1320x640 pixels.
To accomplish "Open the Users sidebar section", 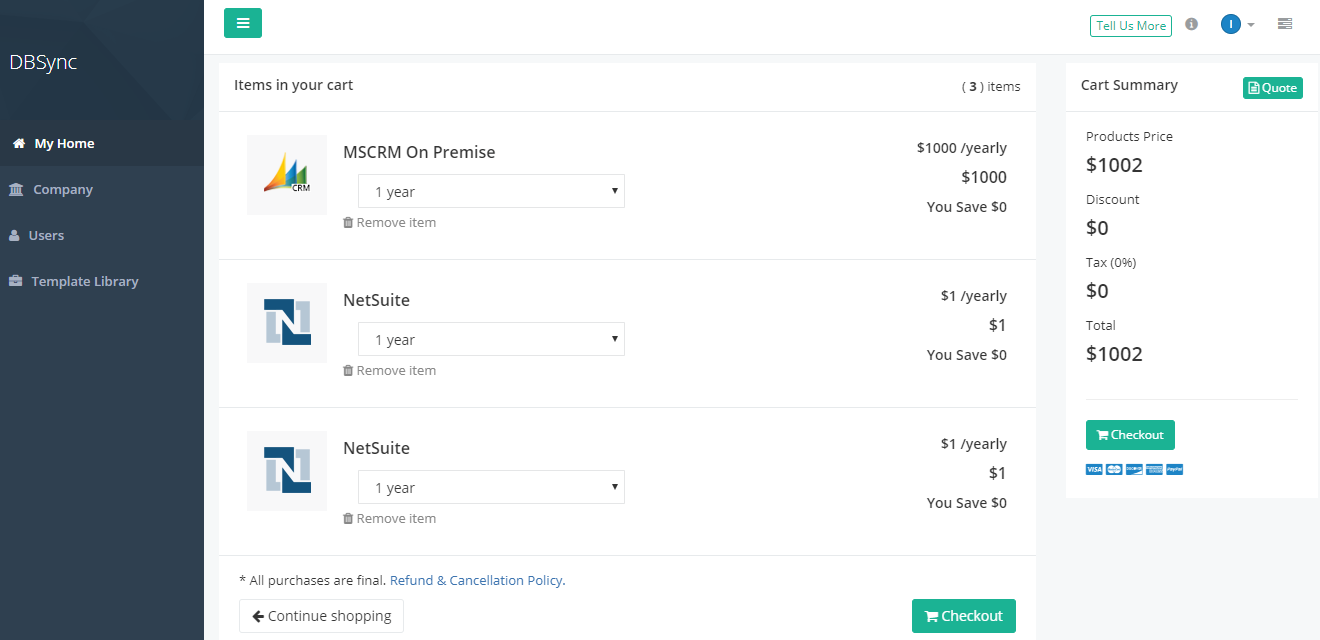I will click(46, 236).
